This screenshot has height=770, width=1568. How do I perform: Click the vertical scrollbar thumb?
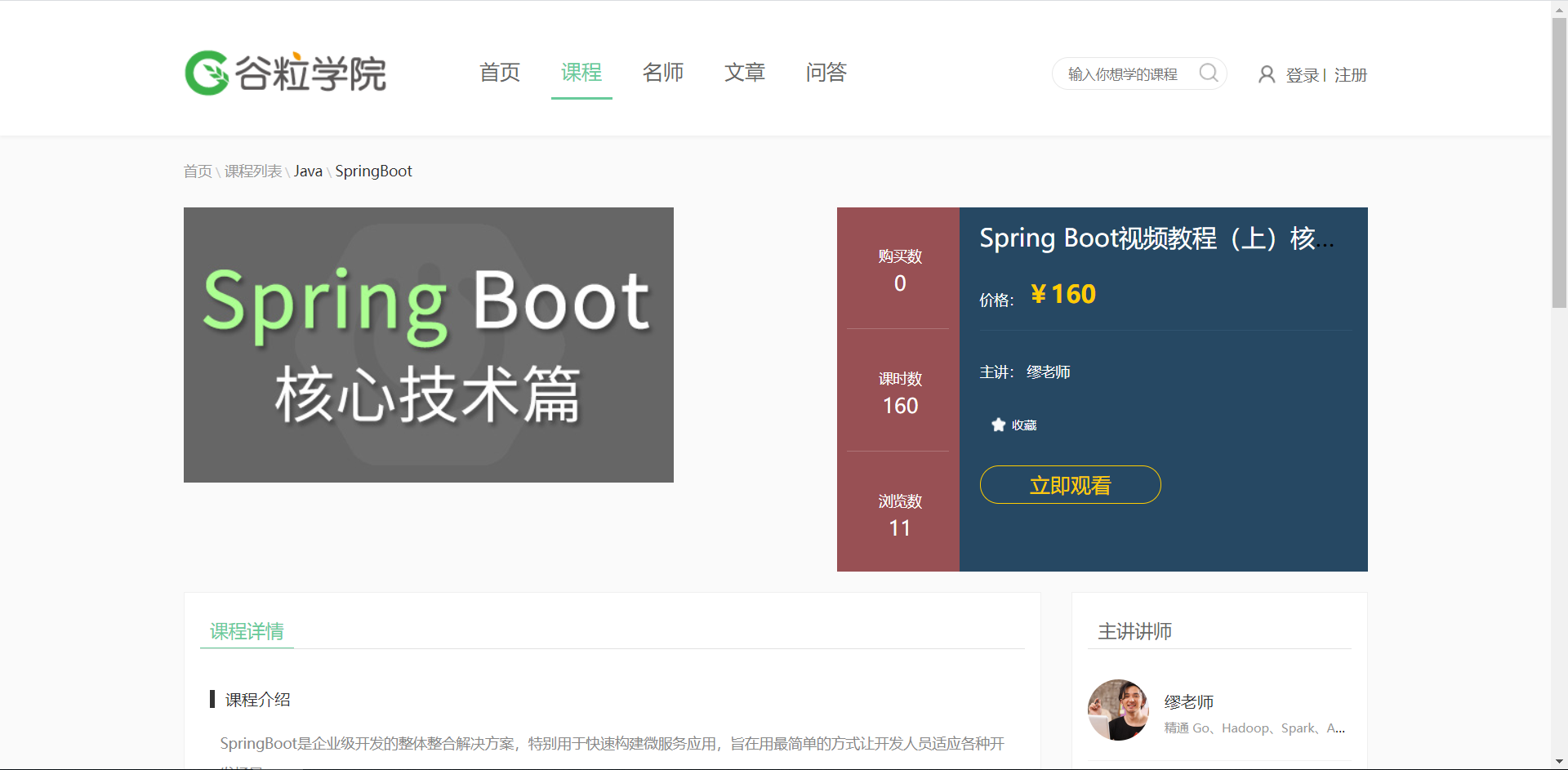pyautogui.click(x=1559, y=163)
